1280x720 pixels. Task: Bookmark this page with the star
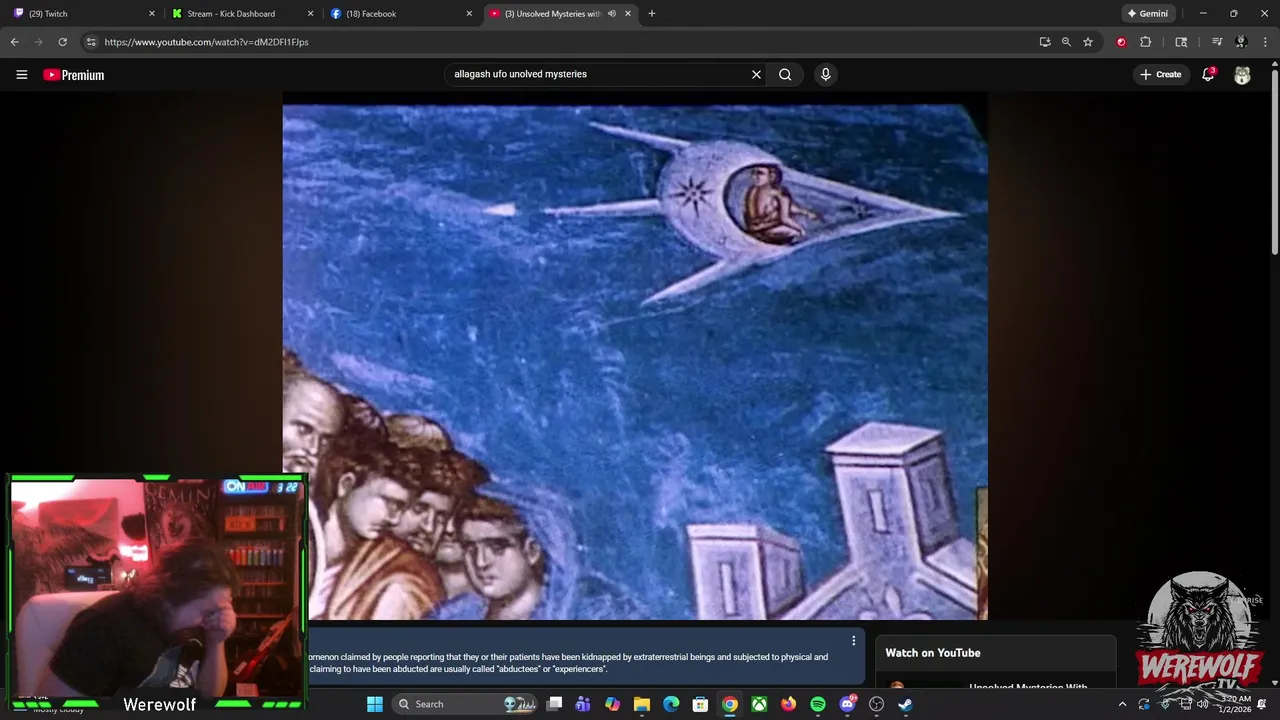1088,42
